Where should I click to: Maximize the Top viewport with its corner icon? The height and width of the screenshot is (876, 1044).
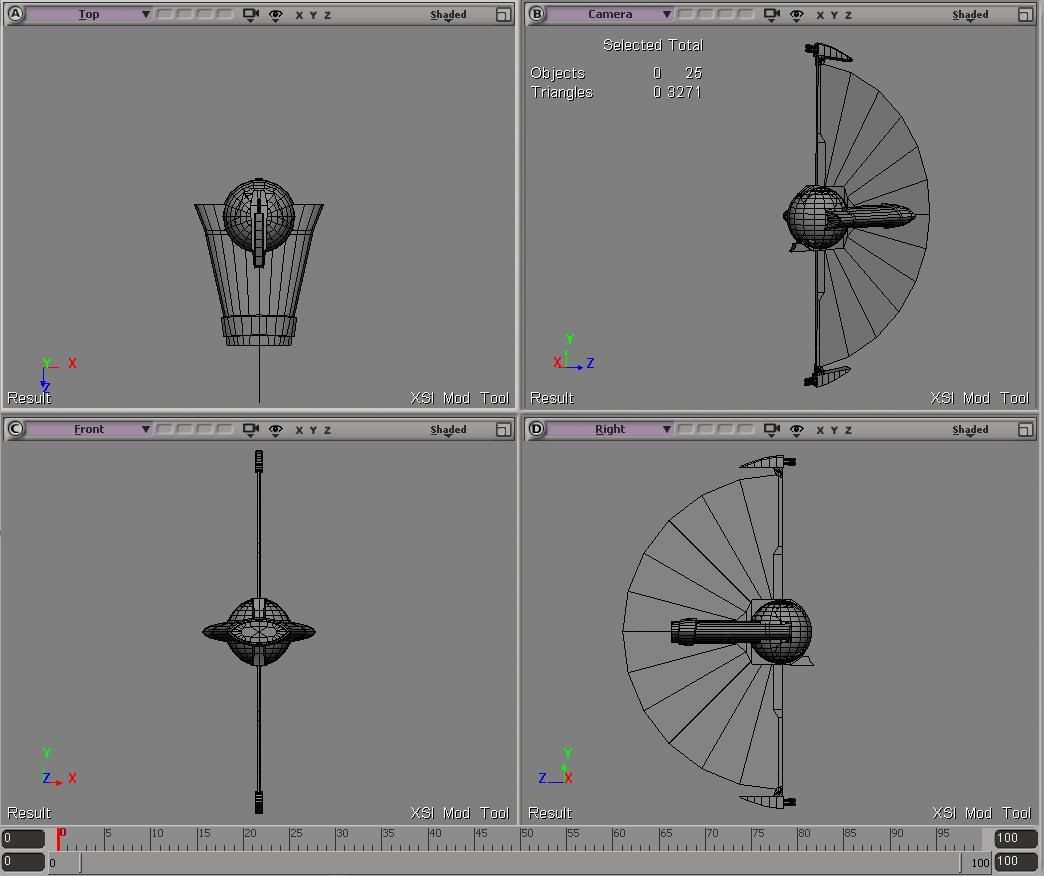503,15
